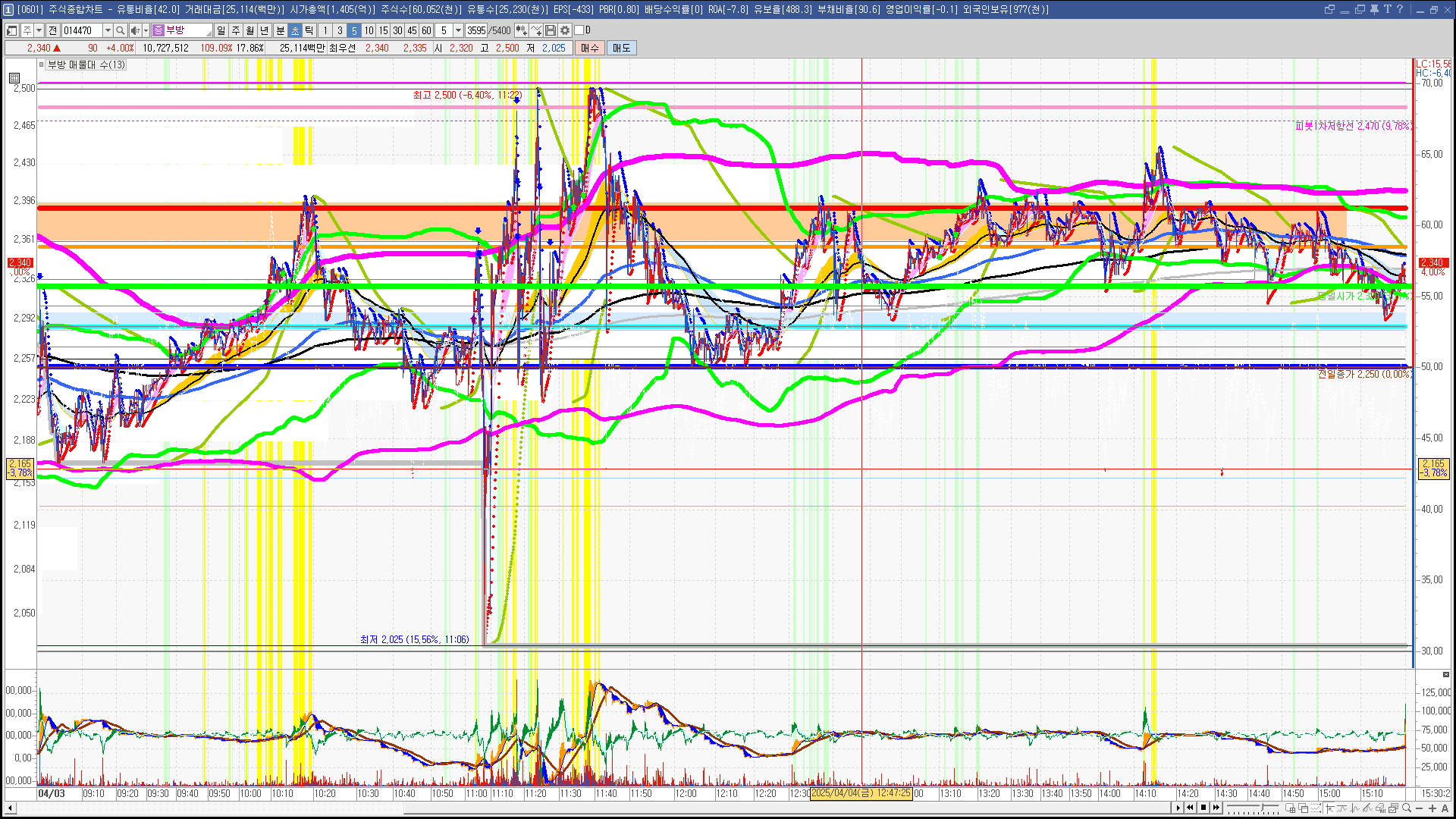Screen dimensions: 1456x819
Task: Click the 매수 buy button
Action: 590,48
